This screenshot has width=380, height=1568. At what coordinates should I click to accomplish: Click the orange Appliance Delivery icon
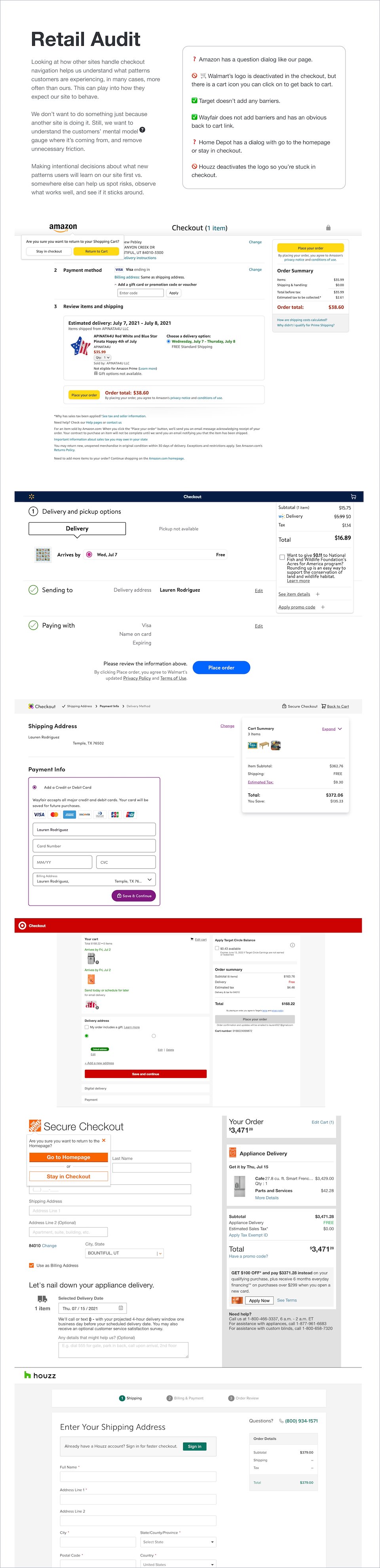tap(233, 1152)
